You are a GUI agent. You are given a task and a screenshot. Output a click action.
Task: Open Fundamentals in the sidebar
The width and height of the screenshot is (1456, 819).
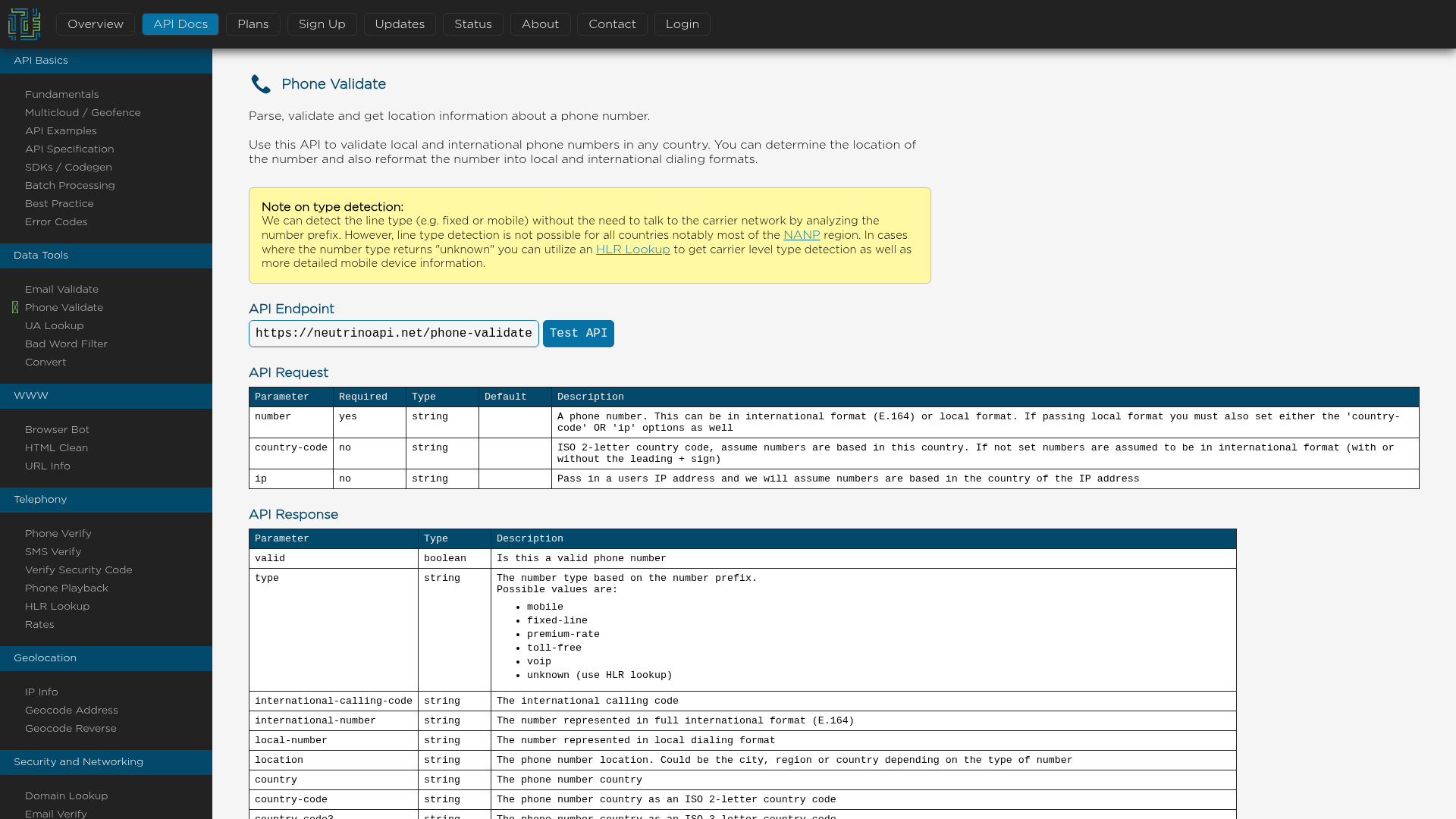click(62, 95)
